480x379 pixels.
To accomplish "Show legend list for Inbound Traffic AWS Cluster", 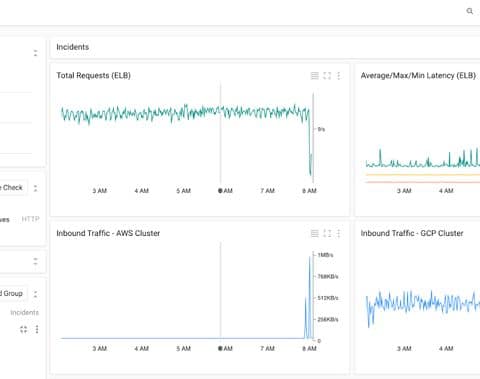I will (315, 233).
